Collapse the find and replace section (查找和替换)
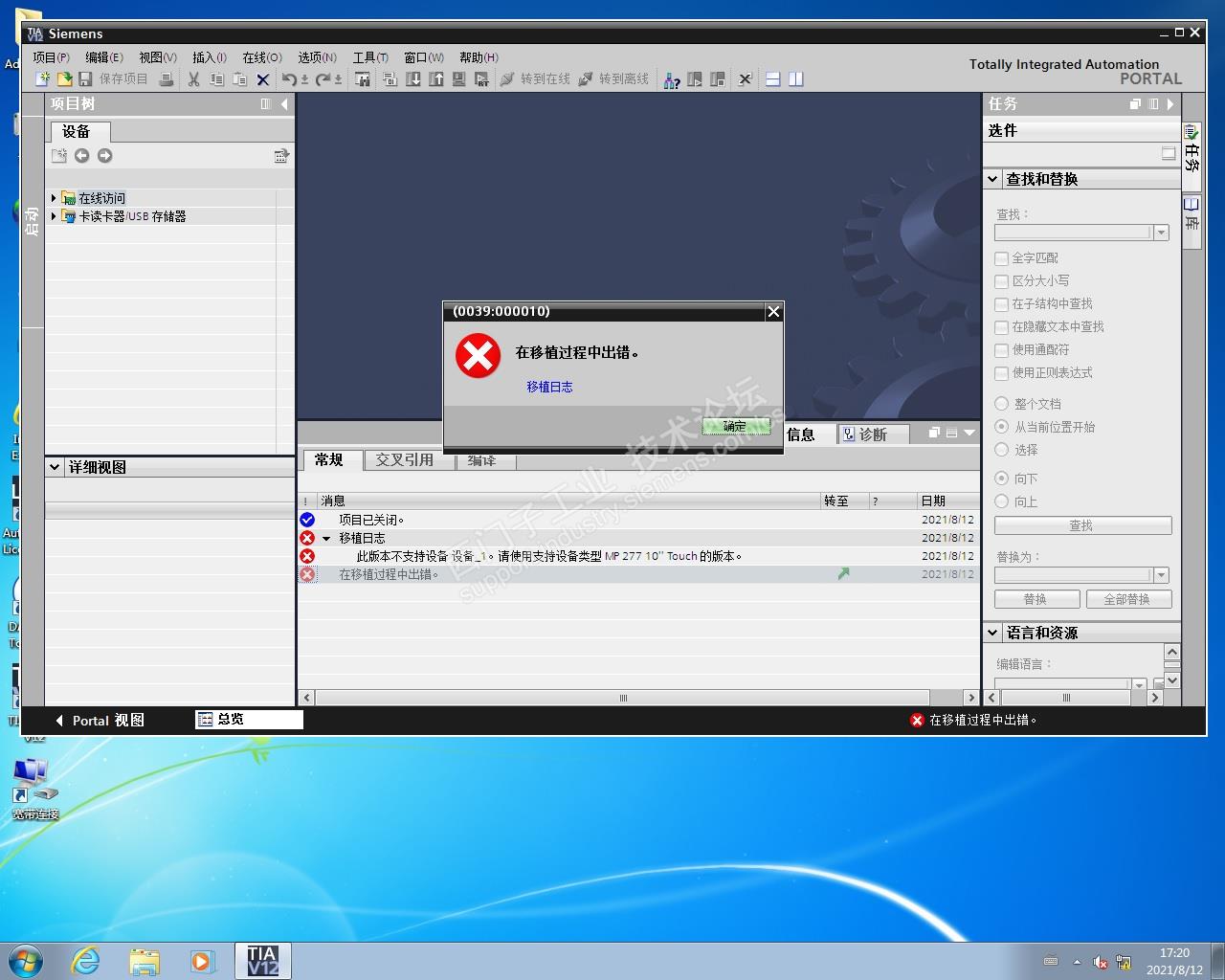This screenshot has width=1225, height=980. click(992, 179)
